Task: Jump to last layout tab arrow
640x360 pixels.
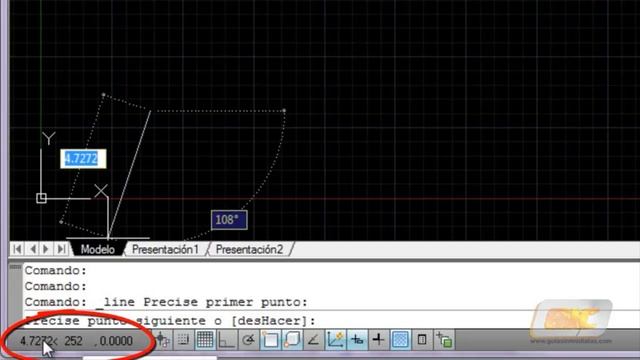Action: (x=61, y=249)
